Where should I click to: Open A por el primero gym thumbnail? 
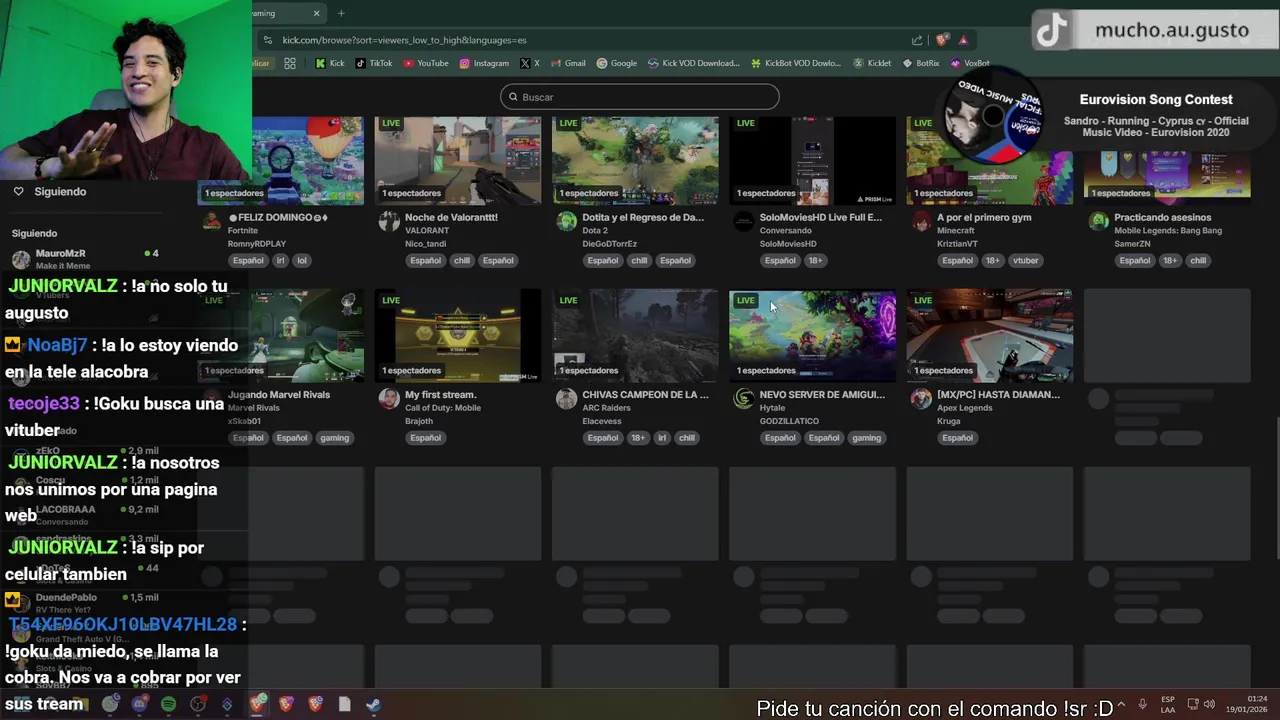(990, 160)
